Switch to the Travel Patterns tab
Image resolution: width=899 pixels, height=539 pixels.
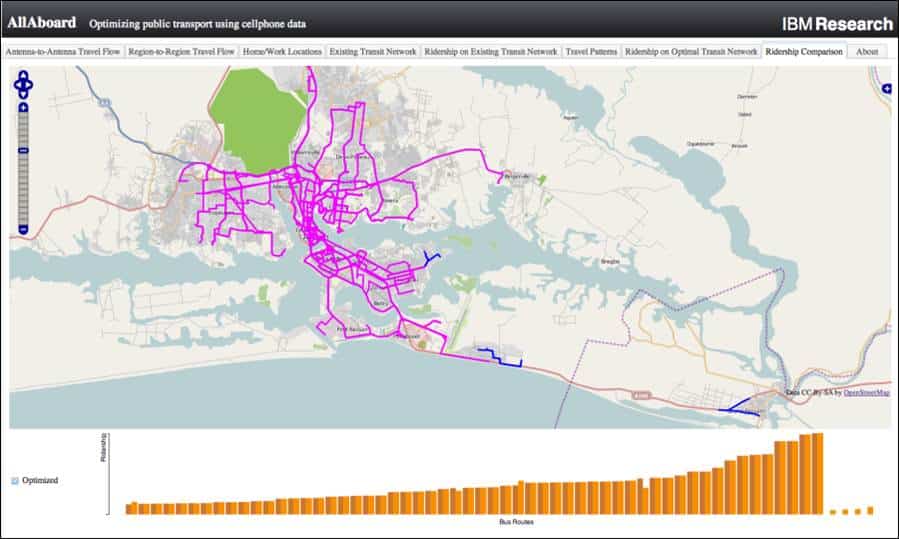pyautogui.click(x=591, y=52)
